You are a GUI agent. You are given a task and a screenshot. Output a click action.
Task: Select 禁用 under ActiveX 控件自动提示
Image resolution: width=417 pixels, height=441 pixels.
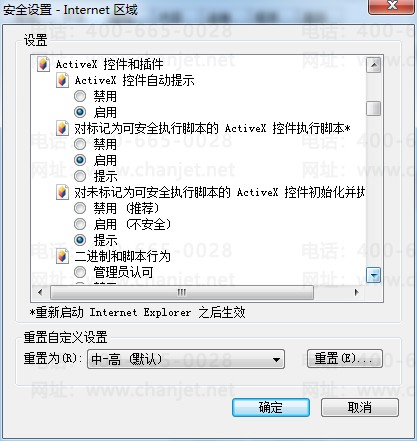[80, 96]
